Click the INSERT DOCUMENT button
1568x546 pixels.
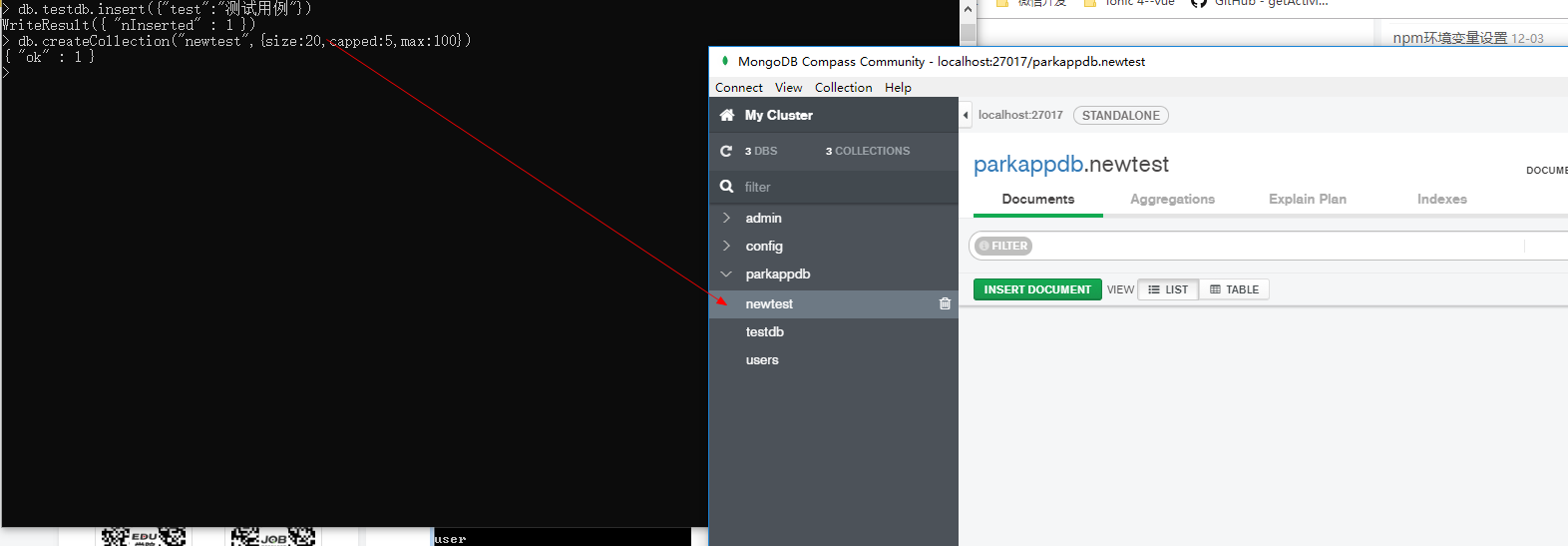coord(1037,289)
